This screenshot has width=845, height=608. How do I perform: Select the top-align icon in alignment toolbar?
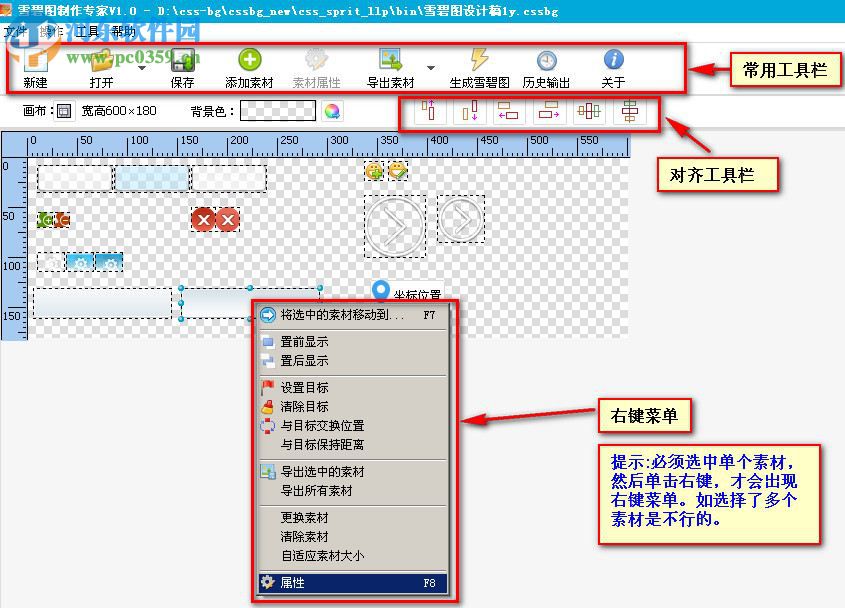pos(429,110)
